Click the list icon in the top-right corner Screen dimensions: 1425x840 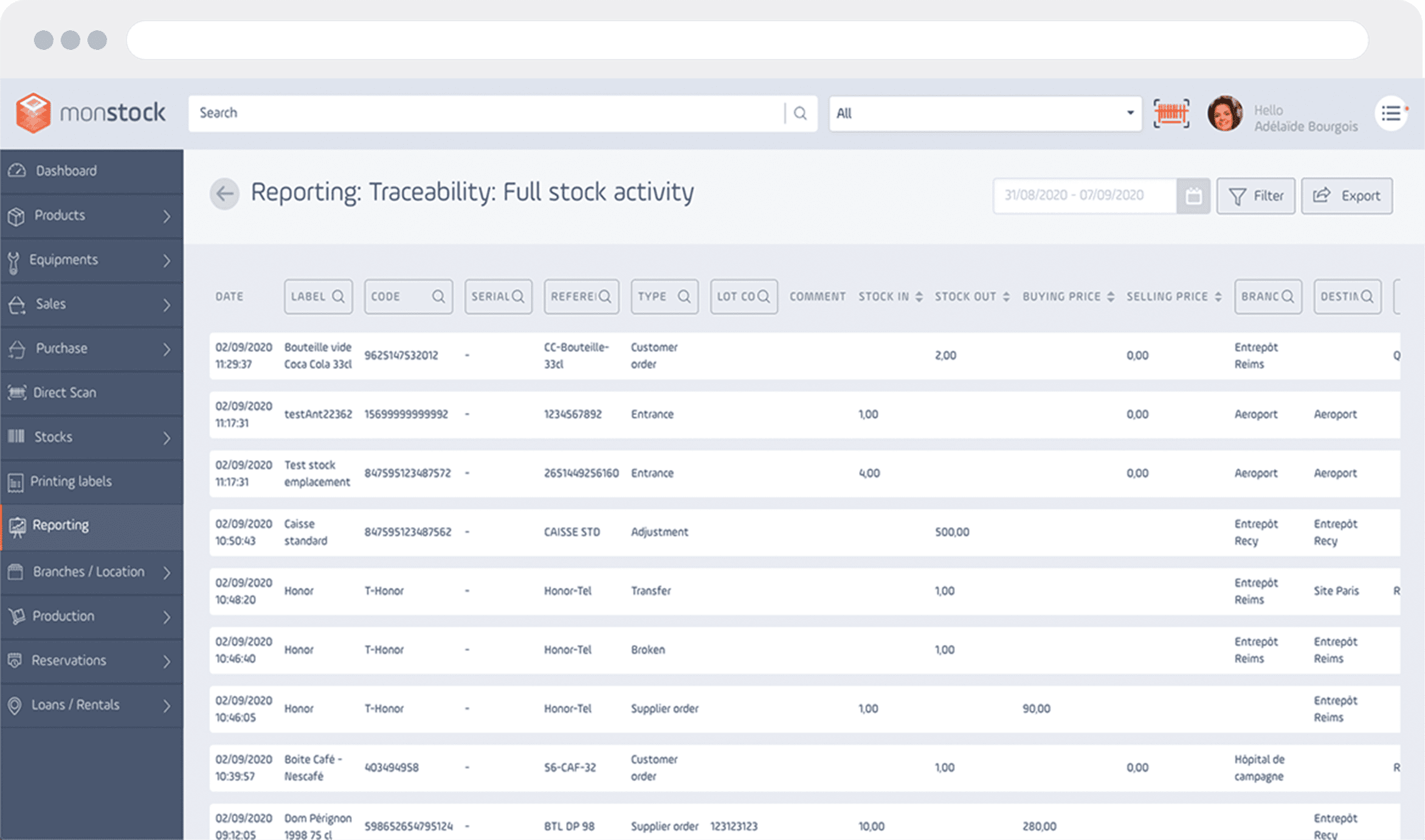1391,113
